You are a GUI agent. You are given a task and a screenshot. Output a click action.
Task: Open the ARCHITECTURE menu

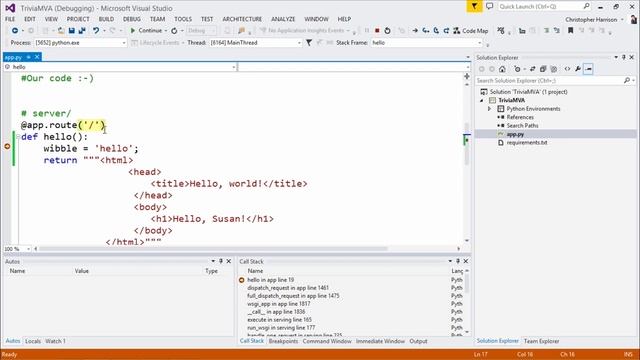pos(242,19)
